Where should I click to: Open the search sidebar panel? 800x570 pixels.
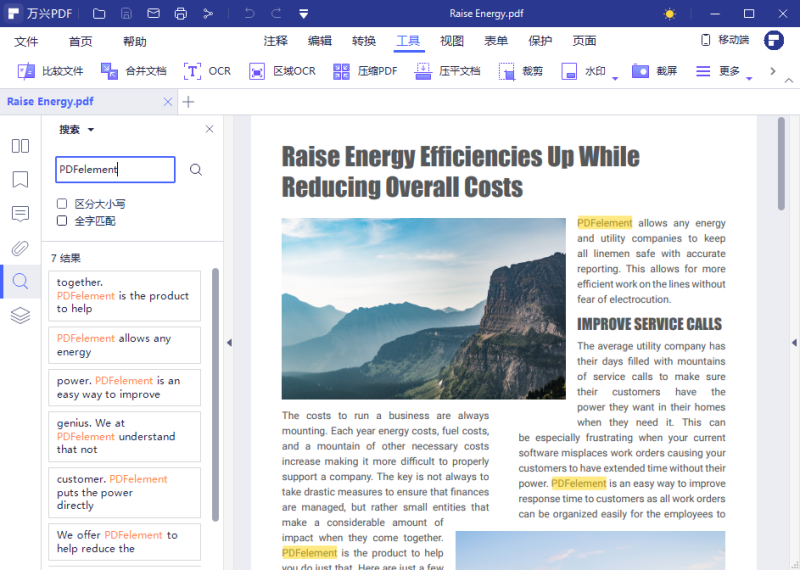pyautogui.click(x=20, y=281)
